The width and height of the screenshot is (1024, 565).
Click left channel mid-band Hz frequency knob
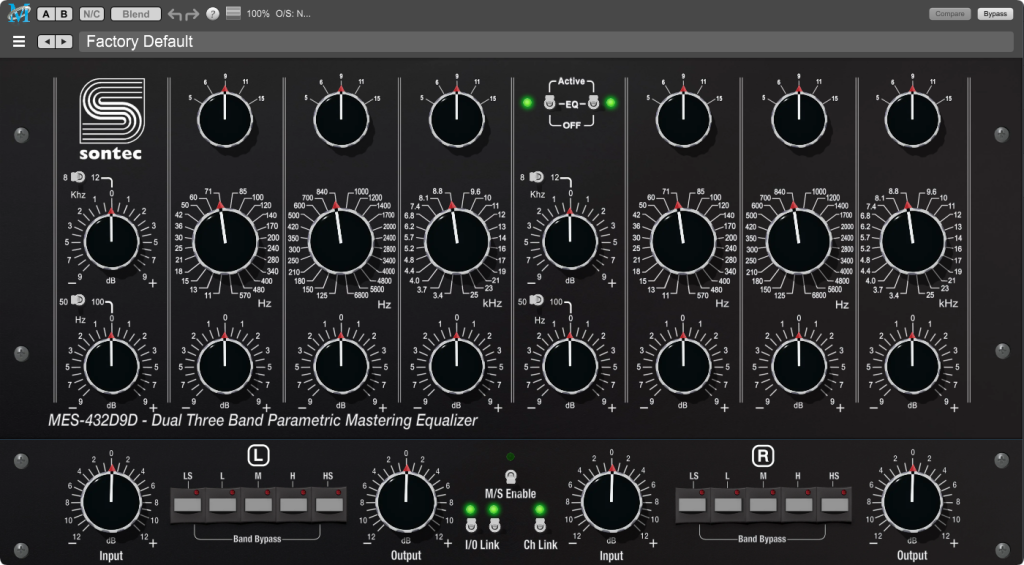[341, 241]
